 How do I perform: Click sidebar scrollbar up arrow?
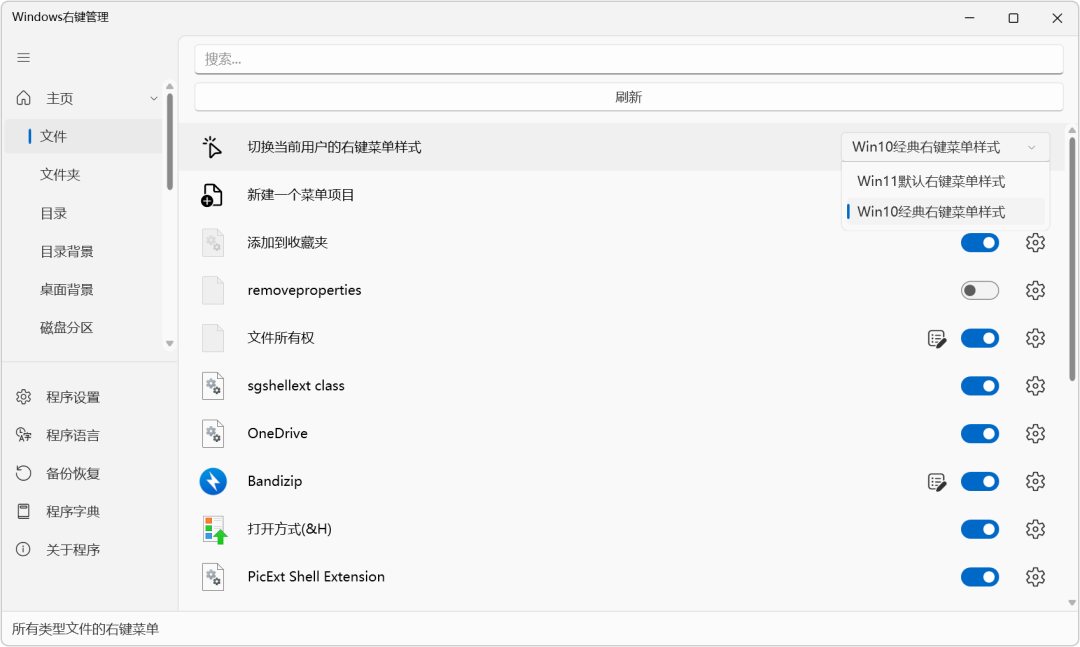[169, 87]
